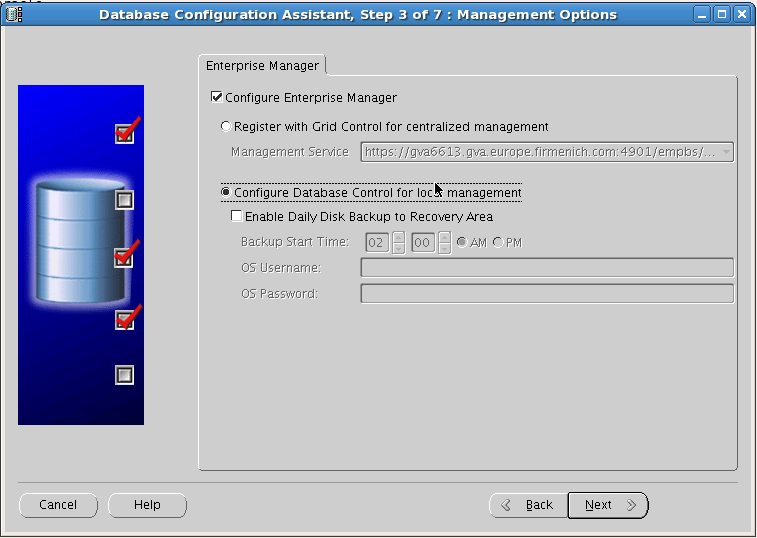Screen dimensions: 757x538
Task: Maximize the Database Configuration Assistant window
Action: pyautogui.click(x=722, y=14)
